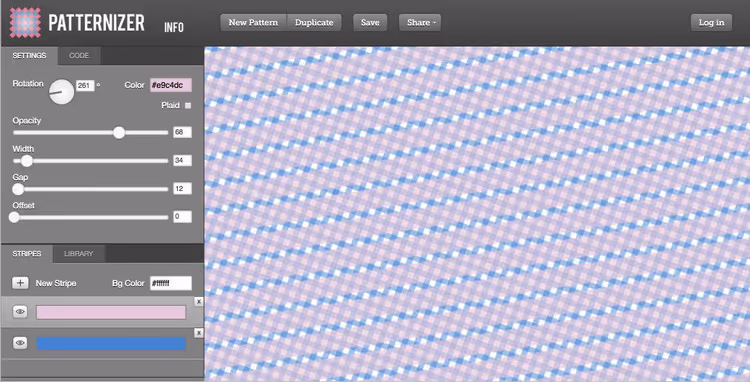Click the Duplicate button
750x382 pixels.
(314, 22)
